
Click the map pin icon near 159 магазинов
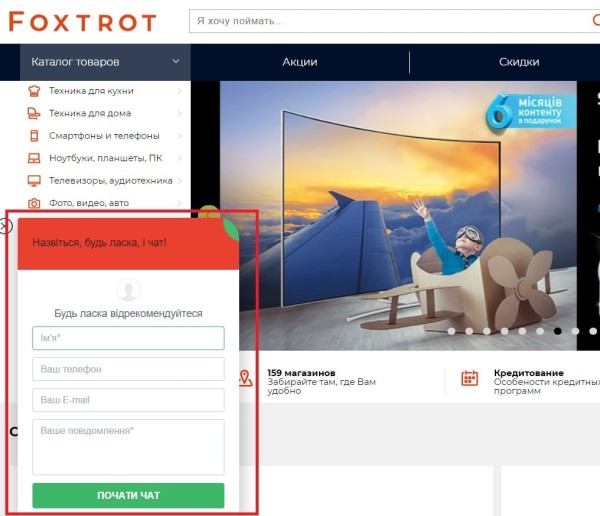pyautogui.click(x=245, y=378)
